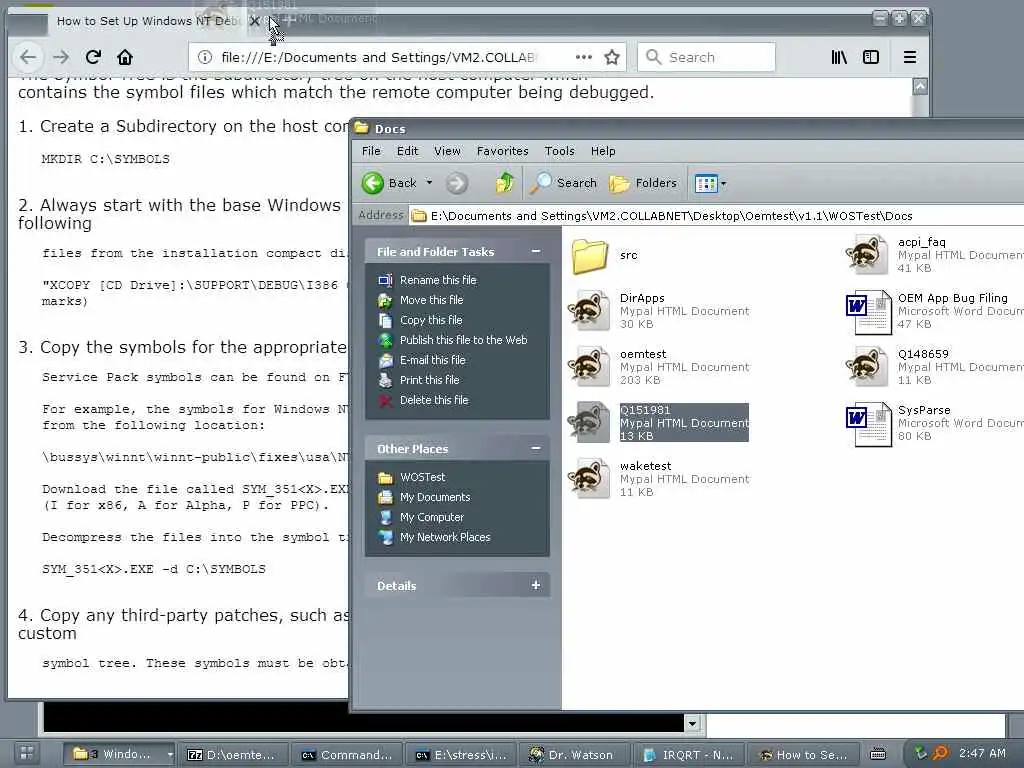Click the Explorer address path field
The height and width of the screenshot is (768, 1024).
pyautogui.click(x=718, y=216)
